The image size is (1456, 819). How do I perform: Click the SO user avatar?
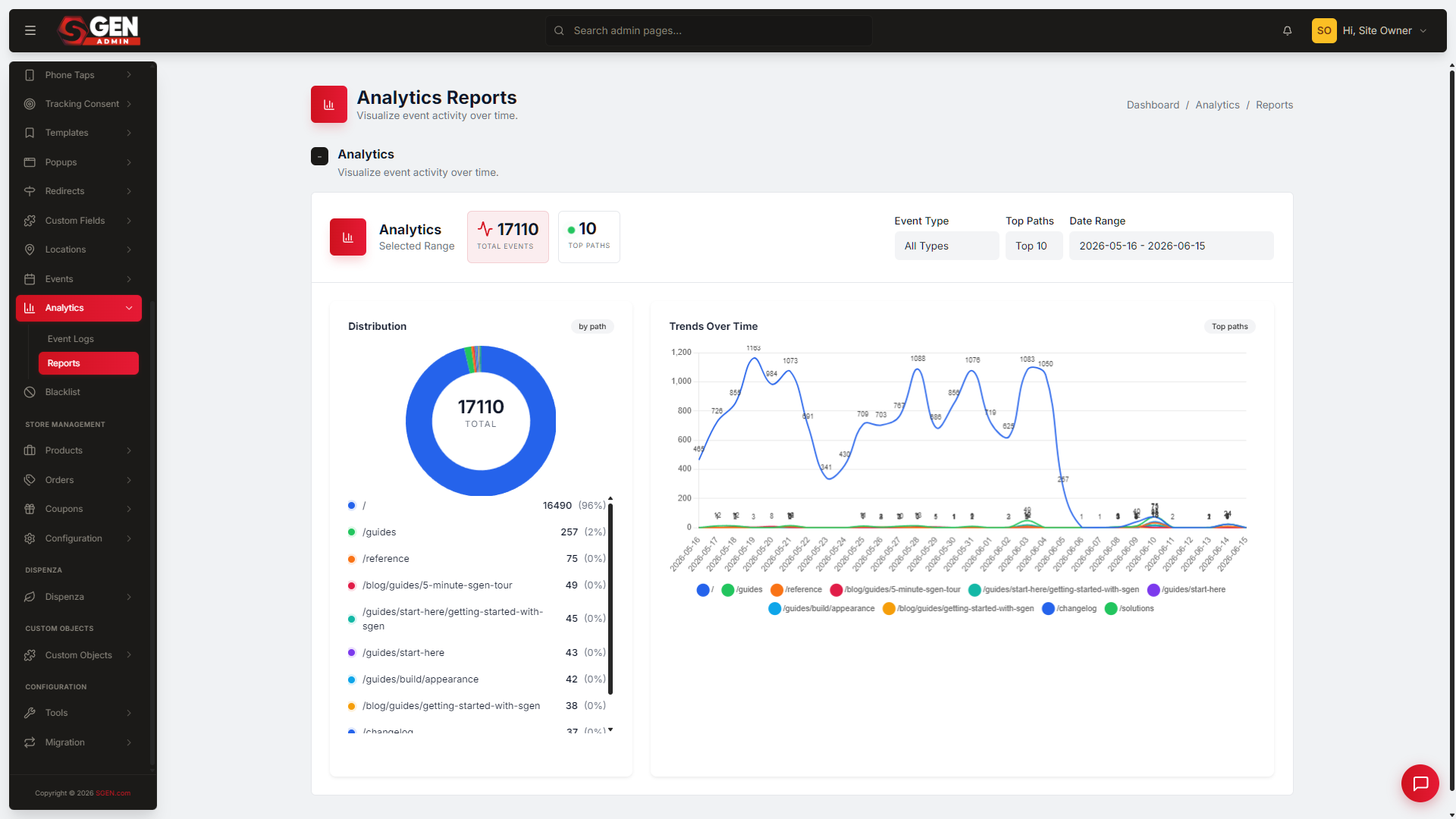tap(1324, 30)
